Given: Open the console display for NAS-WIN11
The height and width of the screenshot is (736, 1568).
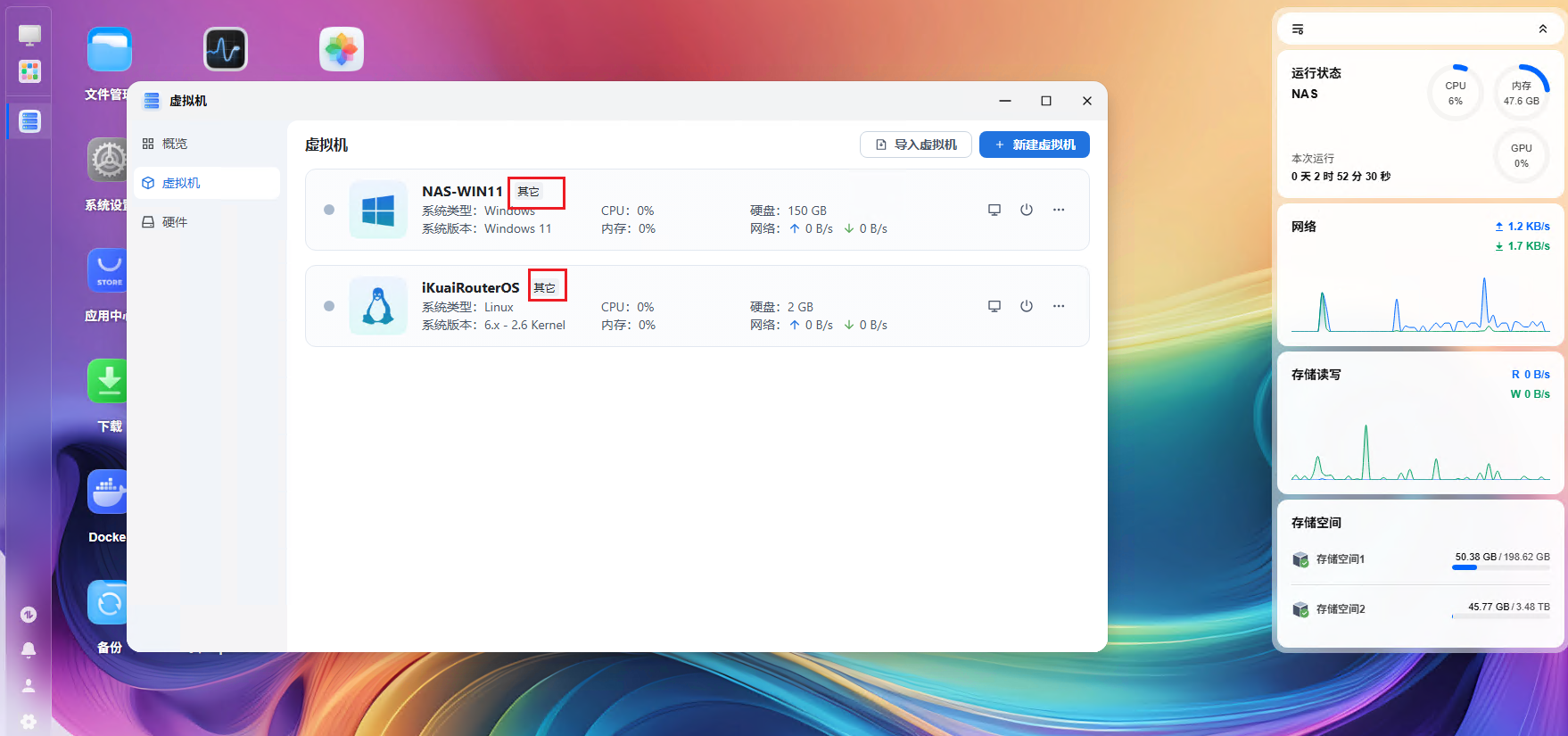Looking at the screenshot, I should (994, 210).
